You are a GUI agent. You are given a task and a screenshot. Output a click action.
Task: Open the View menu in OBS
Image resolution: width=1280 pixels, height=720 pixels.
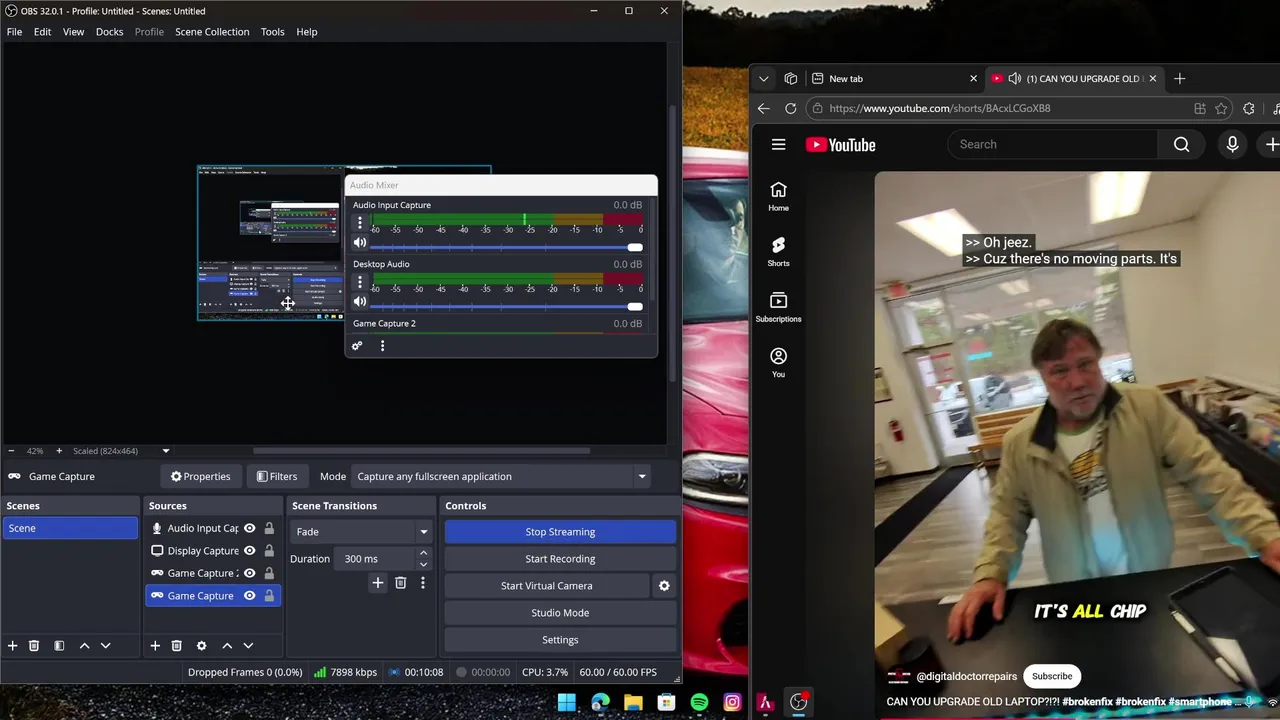73,32
